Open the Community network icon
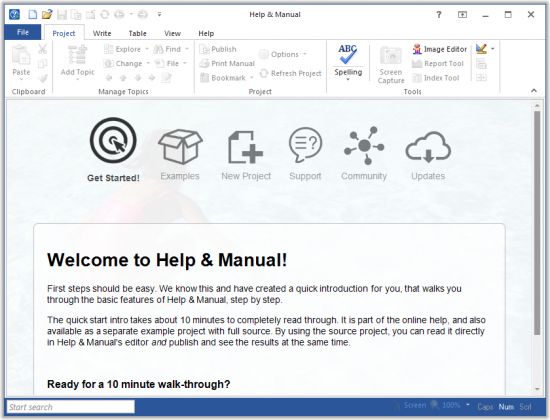Image resolution: width=550 pixels, height=420 pixels. click(364, 145)
